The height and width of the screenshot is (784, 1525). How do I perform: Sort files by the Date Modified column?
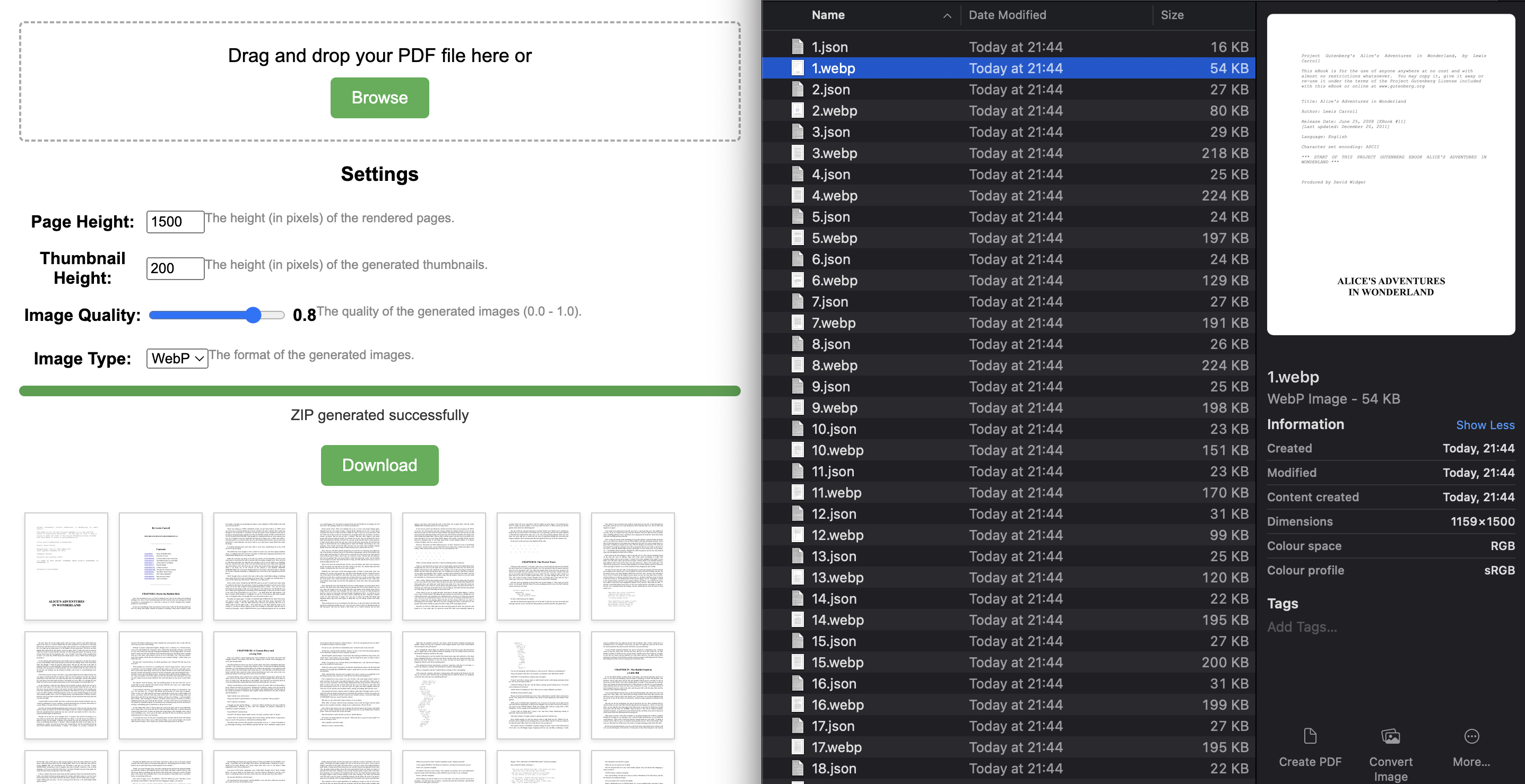[x=1008, y=15]
